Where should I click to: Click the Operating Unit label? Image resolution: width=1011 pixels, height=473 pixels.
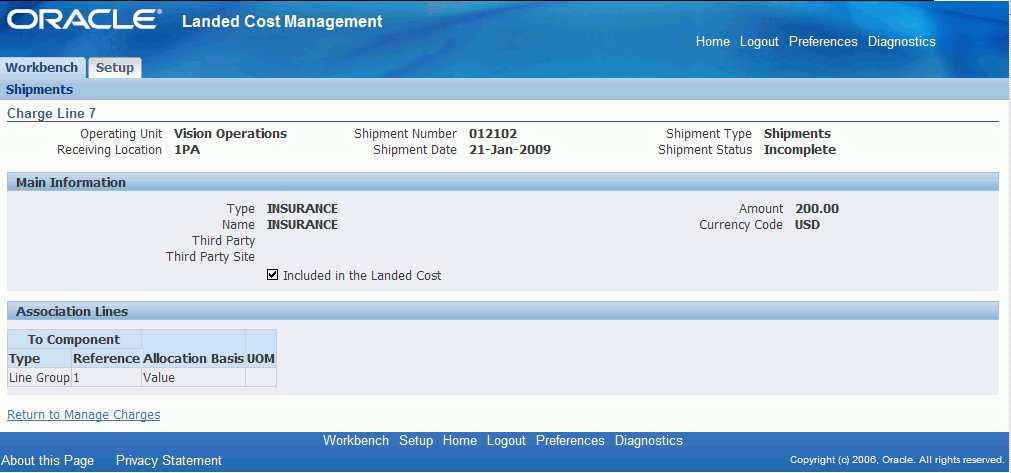click(x=121, y=134)
